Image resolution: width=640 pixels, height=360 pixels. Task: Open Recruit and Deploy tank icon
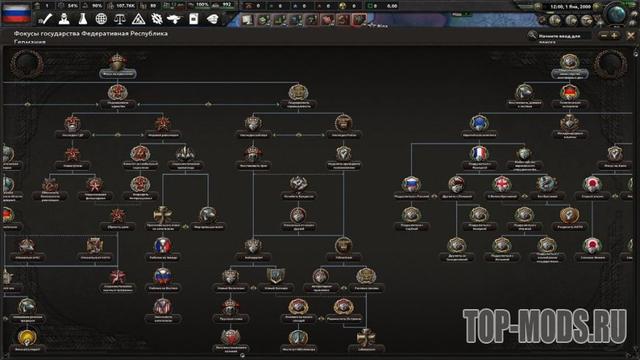pyautogui.click(x=175, y=19)
